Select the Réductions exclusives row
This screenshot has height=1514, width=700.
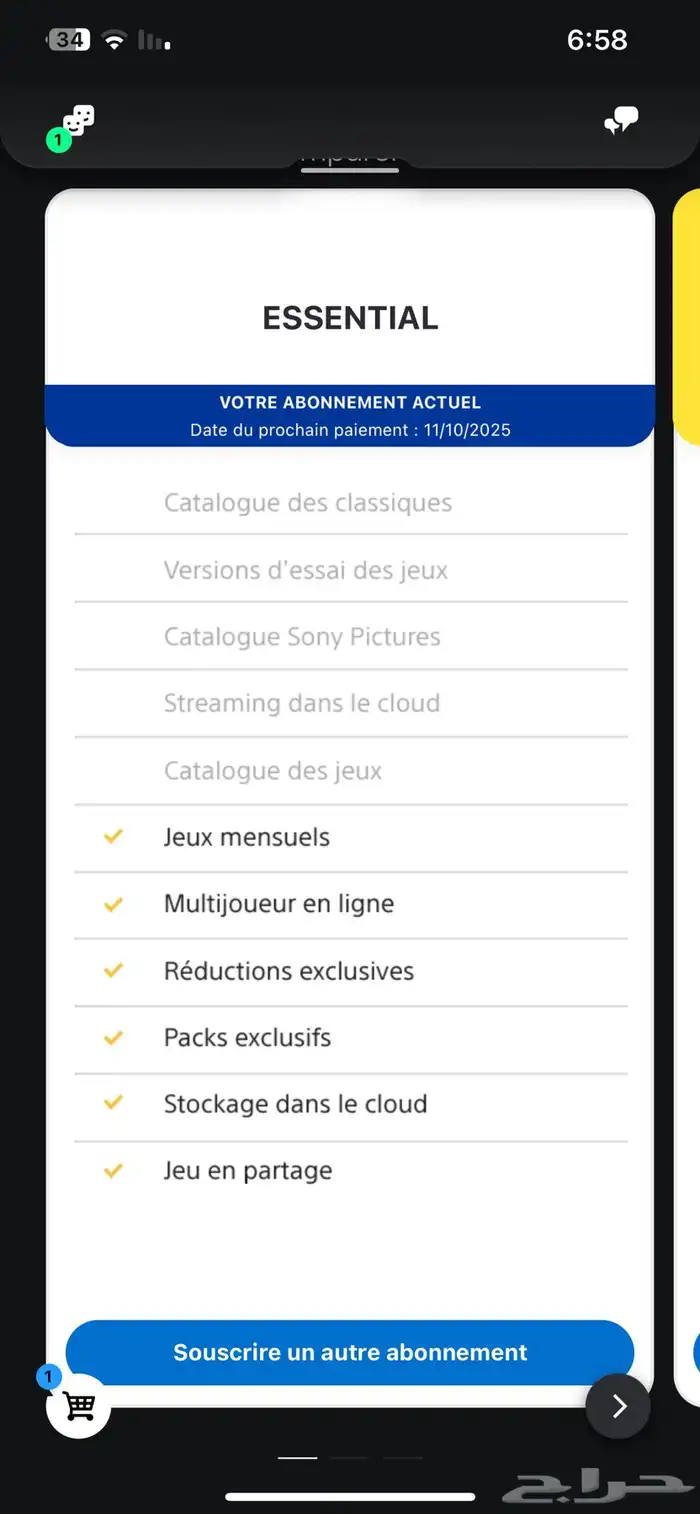click(351, 971)
